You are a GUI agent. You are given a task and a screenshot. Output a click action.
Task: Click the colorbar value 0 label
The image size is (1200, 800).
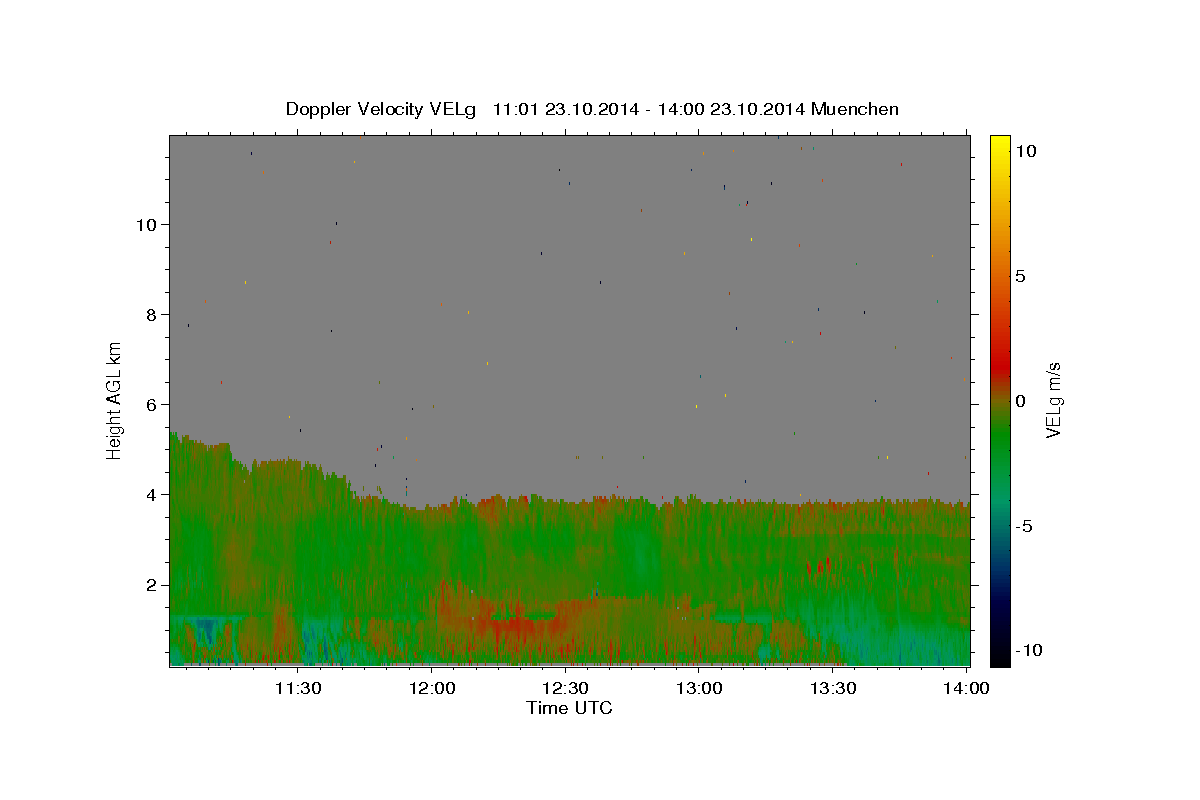[1019, 400]
